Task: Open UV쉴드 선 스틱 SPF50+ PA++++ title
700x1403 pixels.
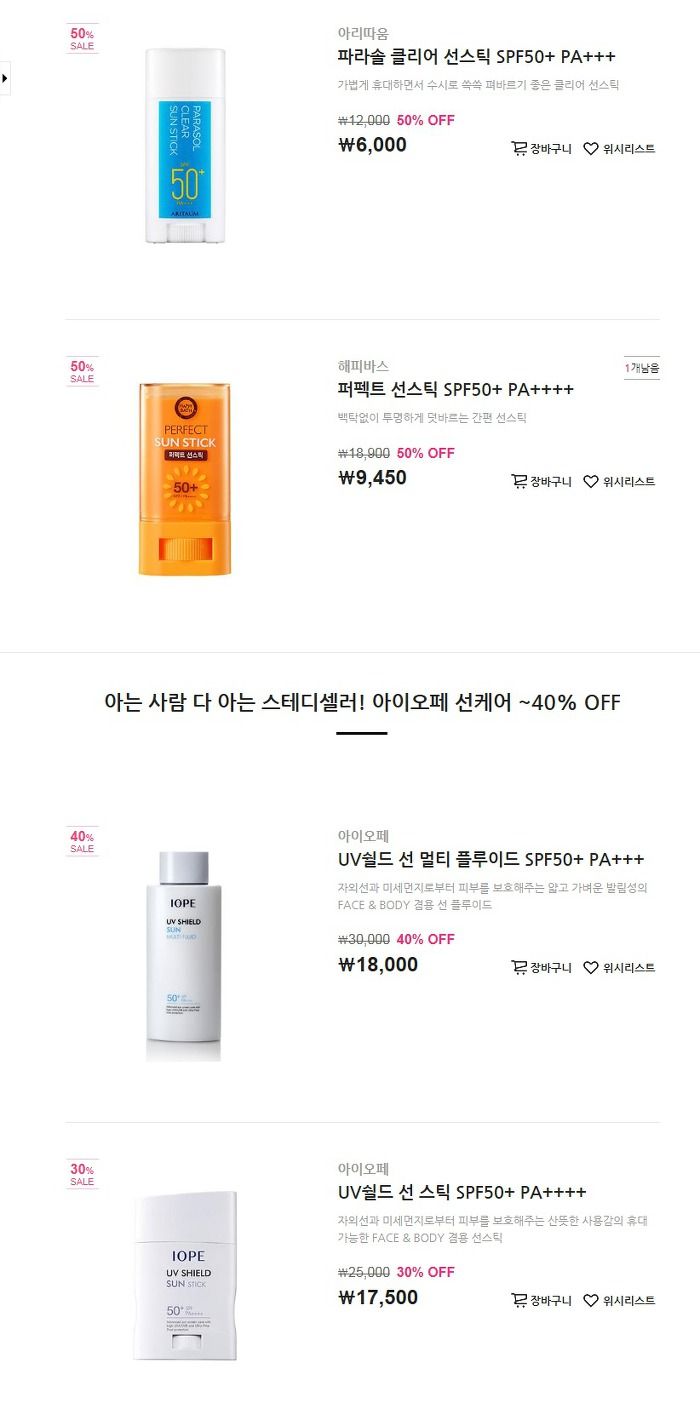Action: [462, 1192]
